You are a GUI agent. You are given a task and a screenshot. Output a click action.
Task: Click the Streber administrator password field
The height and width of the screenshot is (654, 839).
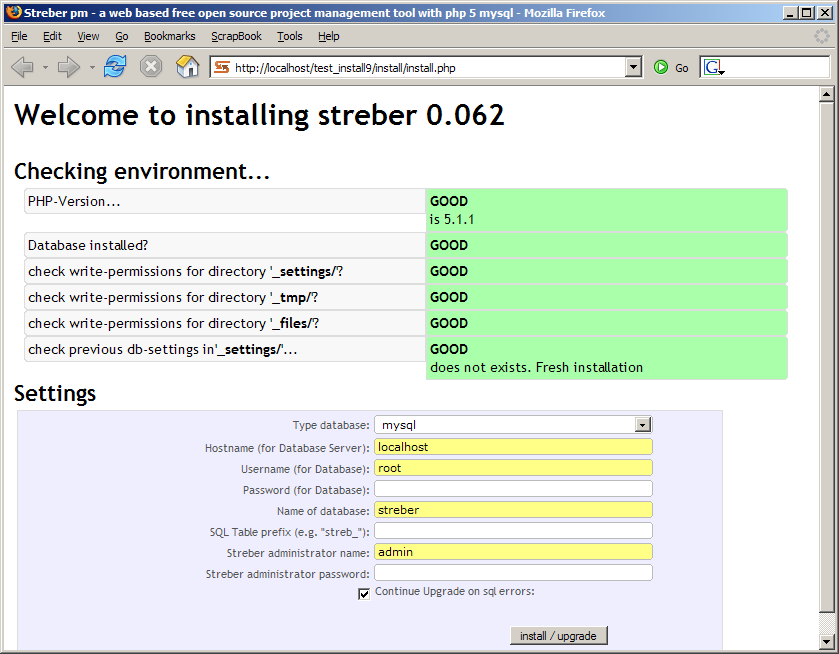(513, 573)
